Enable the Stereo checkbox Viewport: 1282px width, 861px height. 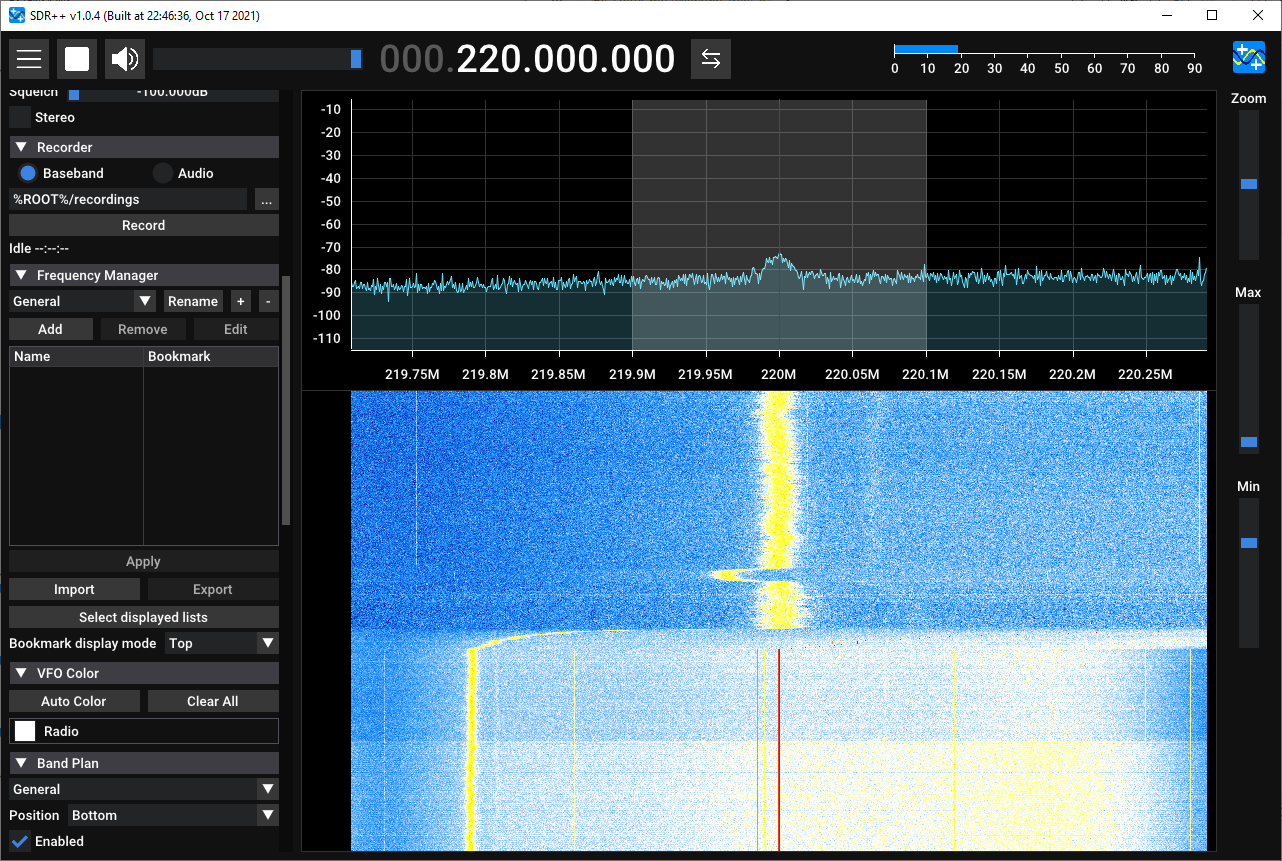click(20, 117)
